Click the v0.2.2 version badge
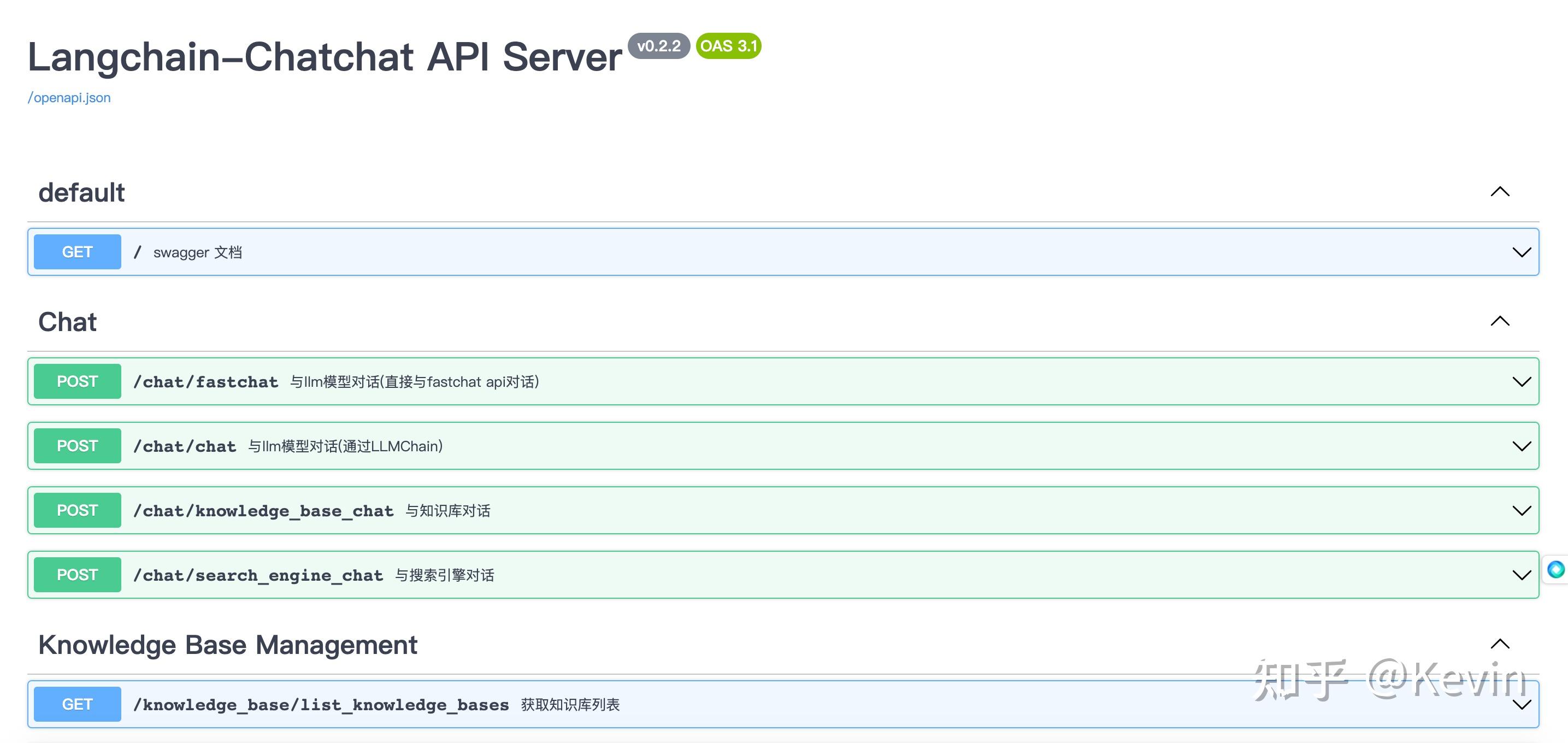The image size is (1568, 743). point(658,46)
